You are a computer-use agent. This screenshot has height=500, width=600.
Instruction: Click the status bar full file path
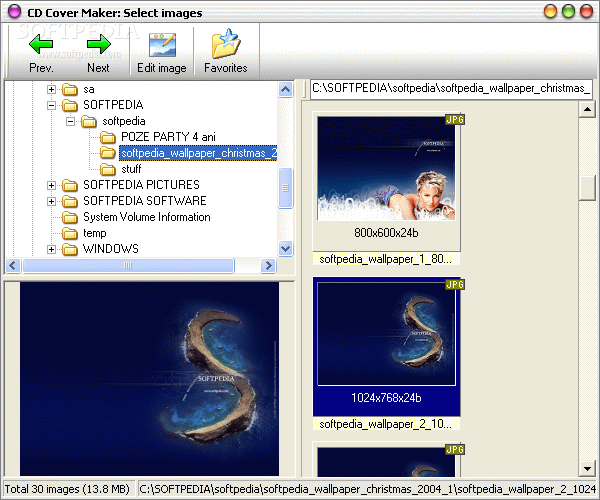click(x=368, y=489)
